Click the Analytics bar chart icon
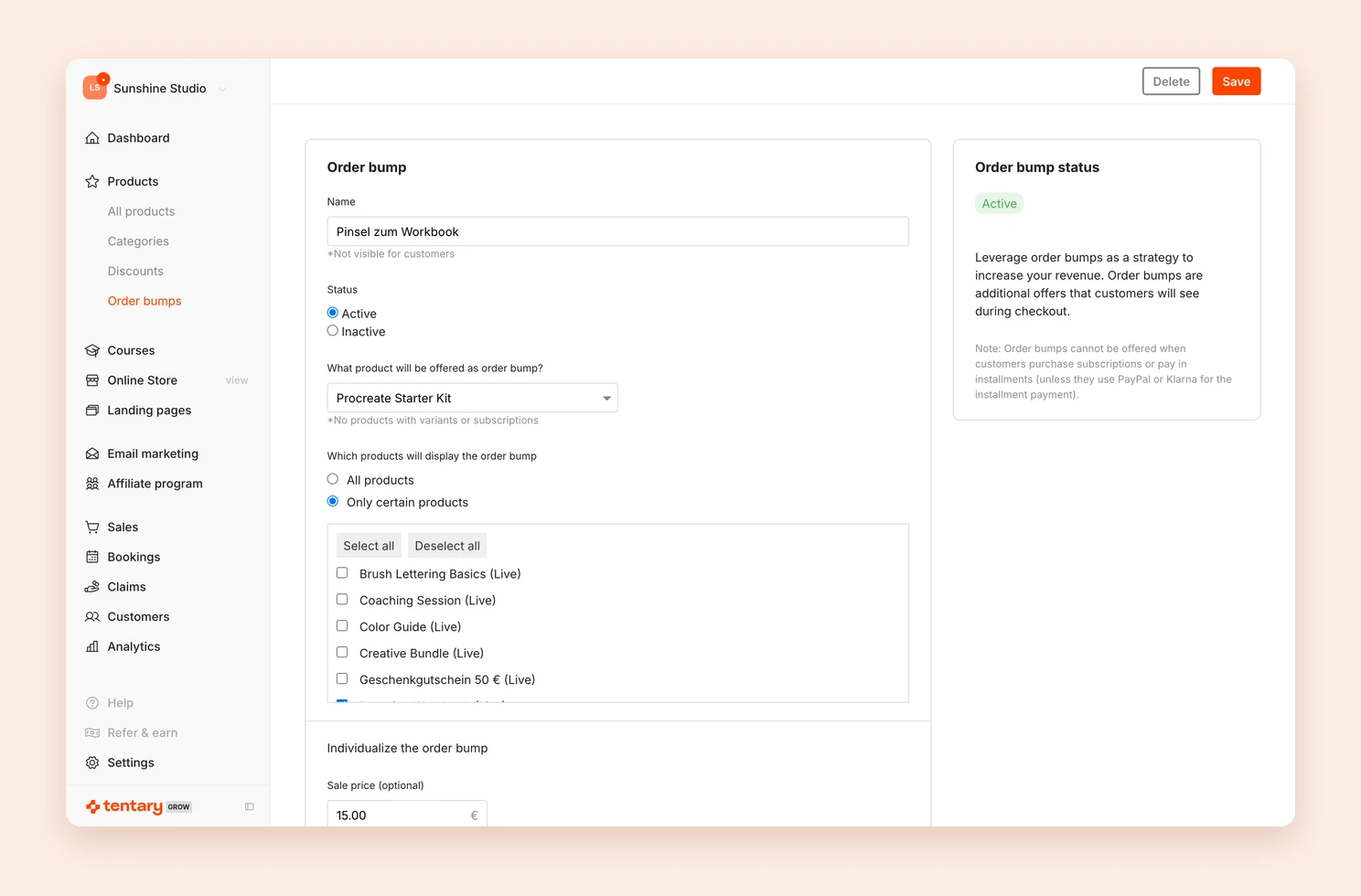Screen dimensions: 1361x896 click(x=92, y=646)
